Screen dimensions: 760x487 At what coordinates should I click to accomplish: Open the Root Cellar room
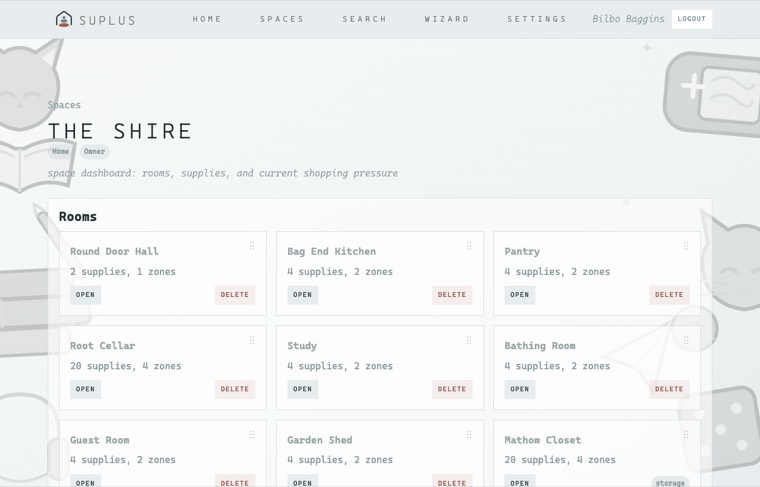coord(85,389)
